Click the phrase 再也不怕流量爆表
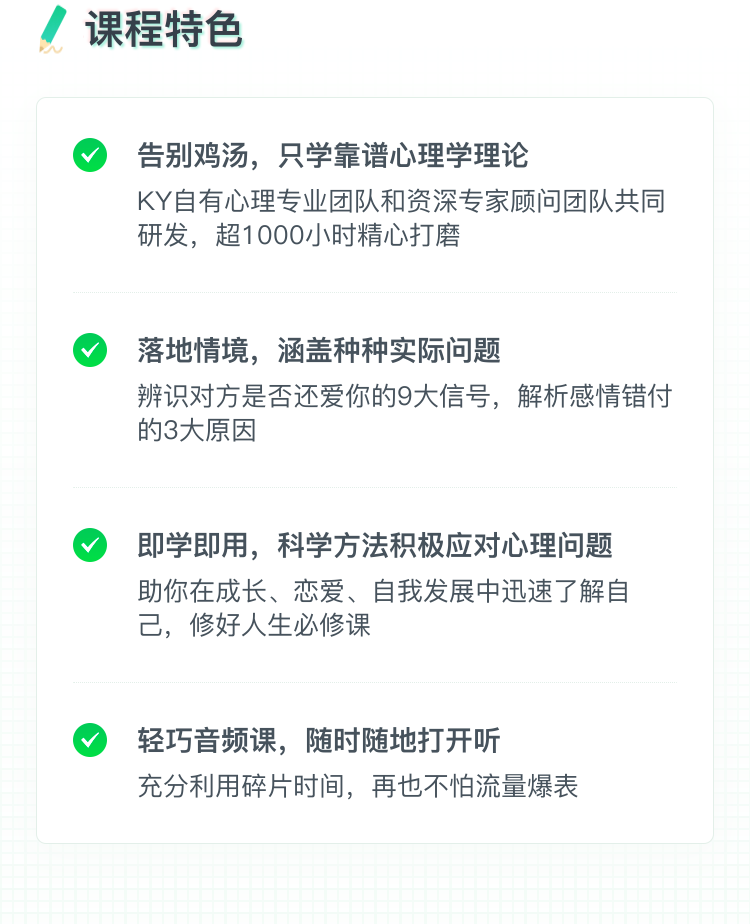This screenshot has height=924, width=750. click(x=475, y=786)
